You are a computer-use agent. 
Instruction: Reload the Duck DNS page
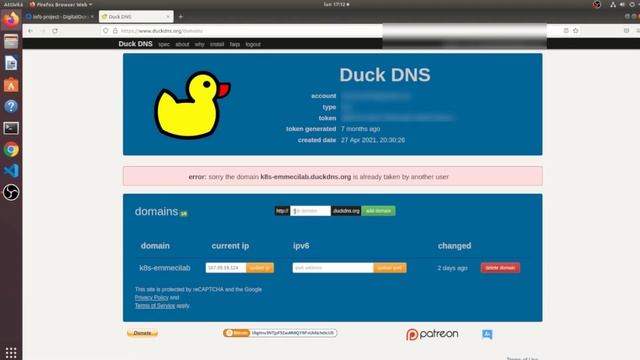(55, 31)
